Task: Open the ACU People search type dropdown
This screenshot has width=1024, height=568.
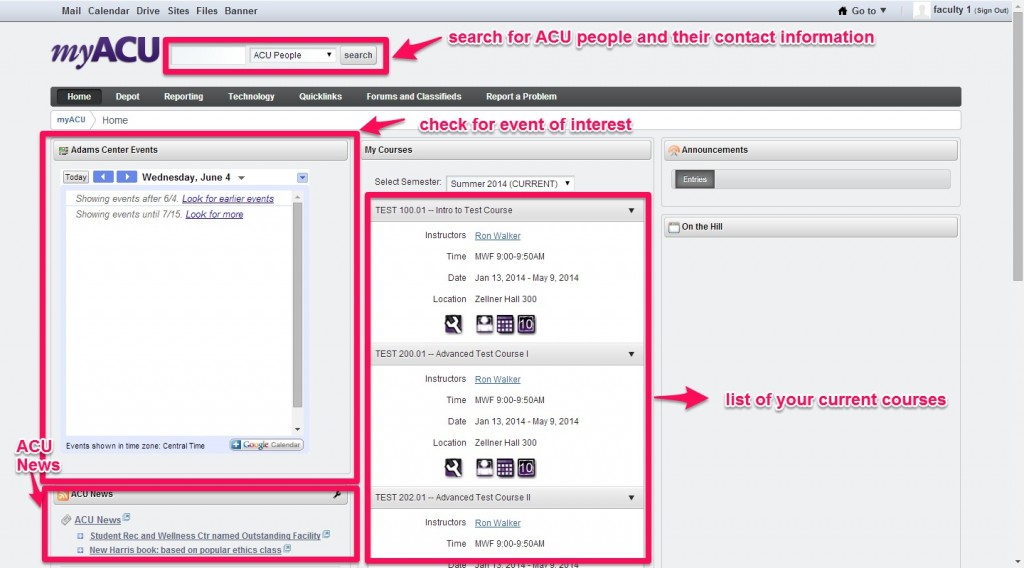Action: point(293,55)
